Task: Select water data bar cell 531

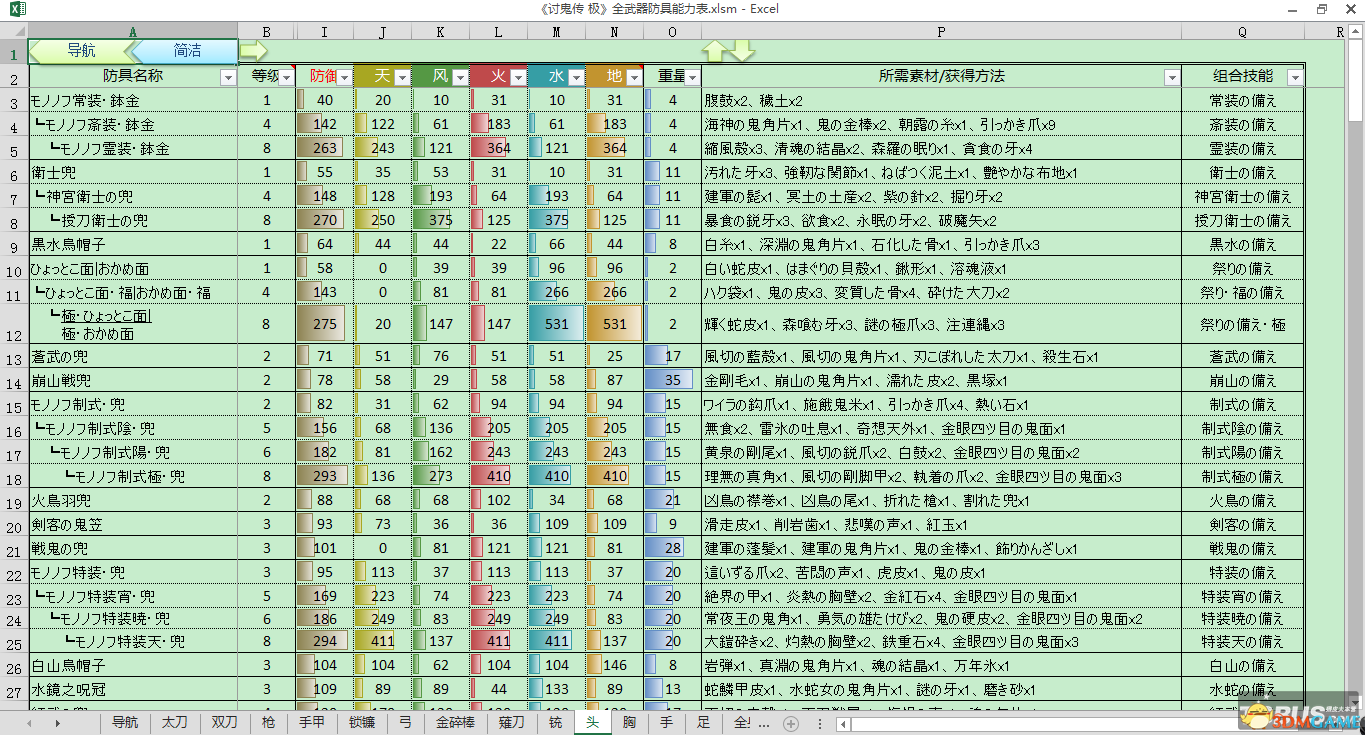Action: coord(557,324)
